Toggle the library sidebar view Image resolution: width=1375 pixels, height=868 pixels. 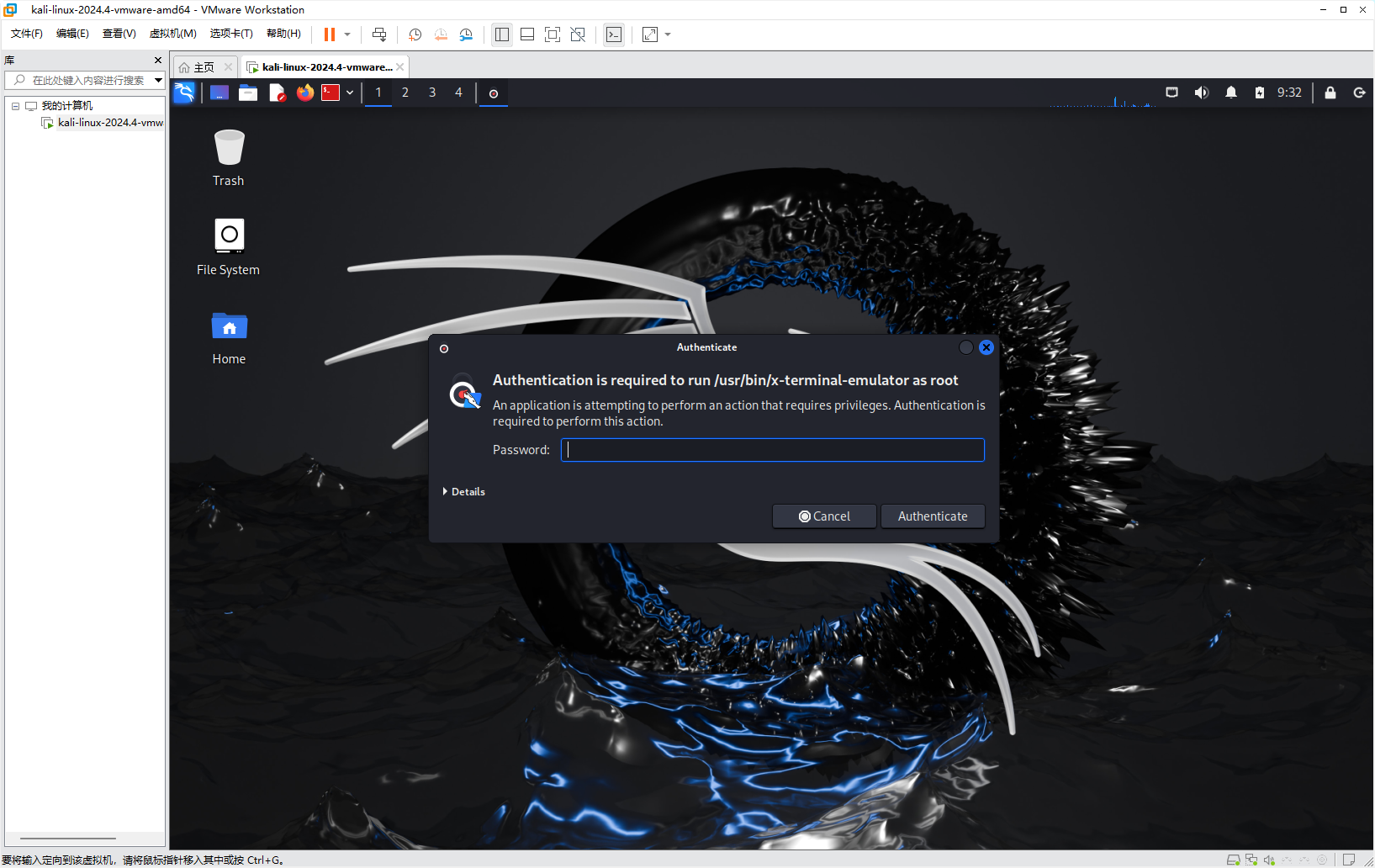502,34
